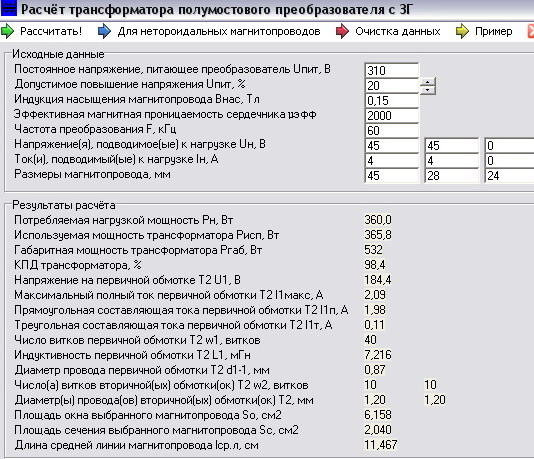
Task: Click the blue arrow icon for нетороидальных магнитопроводов
Action: 105,31
